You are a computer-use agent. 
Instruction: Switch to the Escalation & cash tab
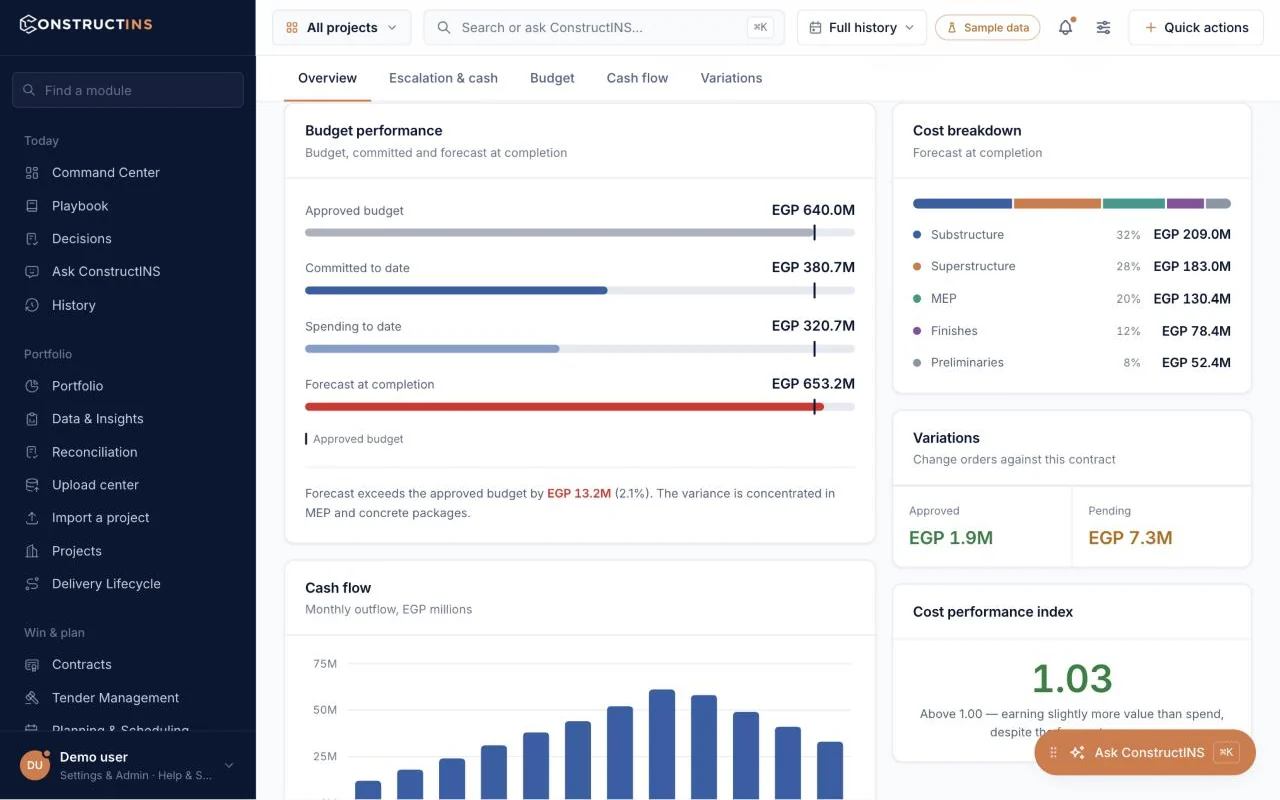pyautogui.click(x=443, y=78)
